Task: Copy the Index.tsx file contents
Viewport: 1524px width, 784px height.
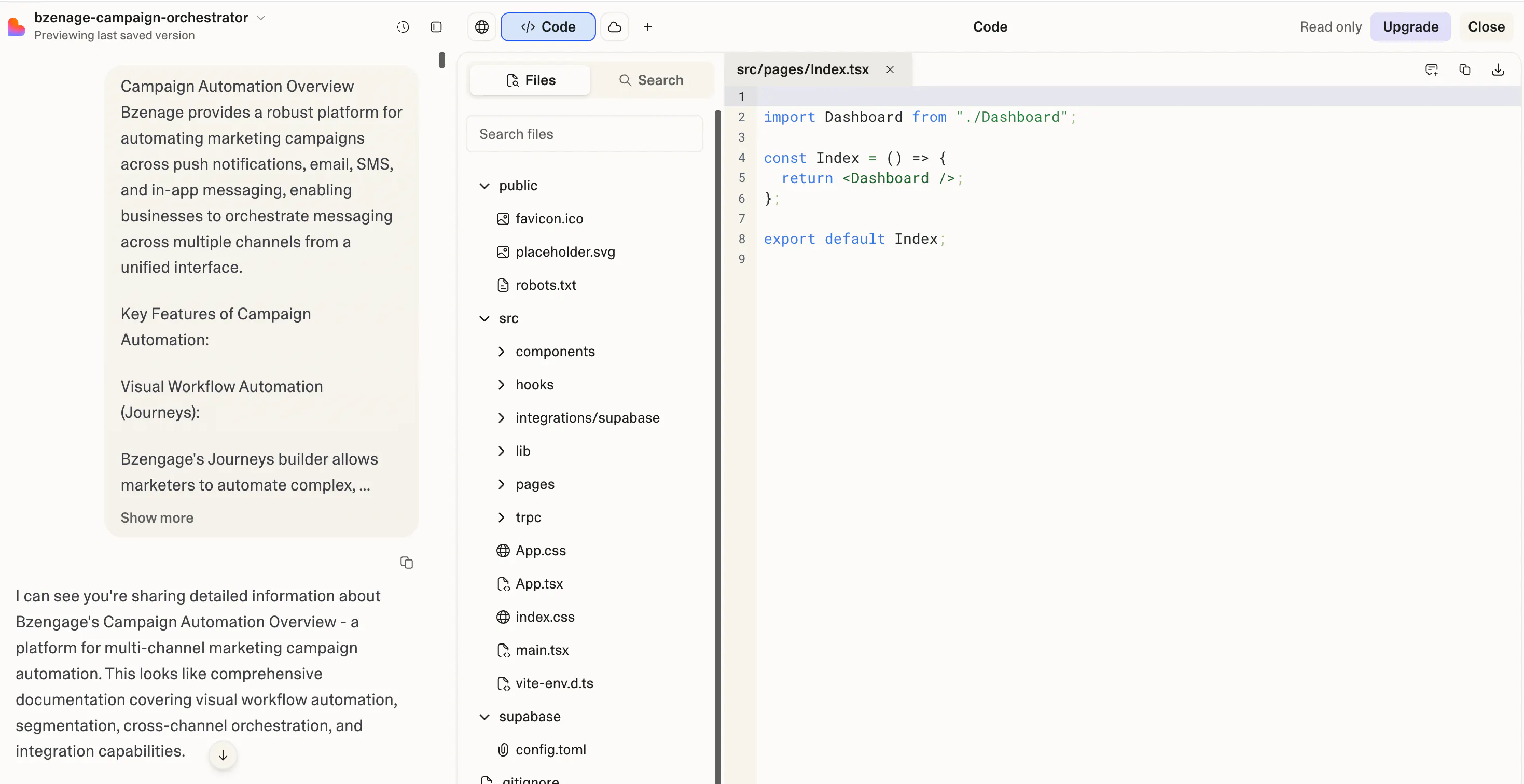Action: [x=1465, y=70]
